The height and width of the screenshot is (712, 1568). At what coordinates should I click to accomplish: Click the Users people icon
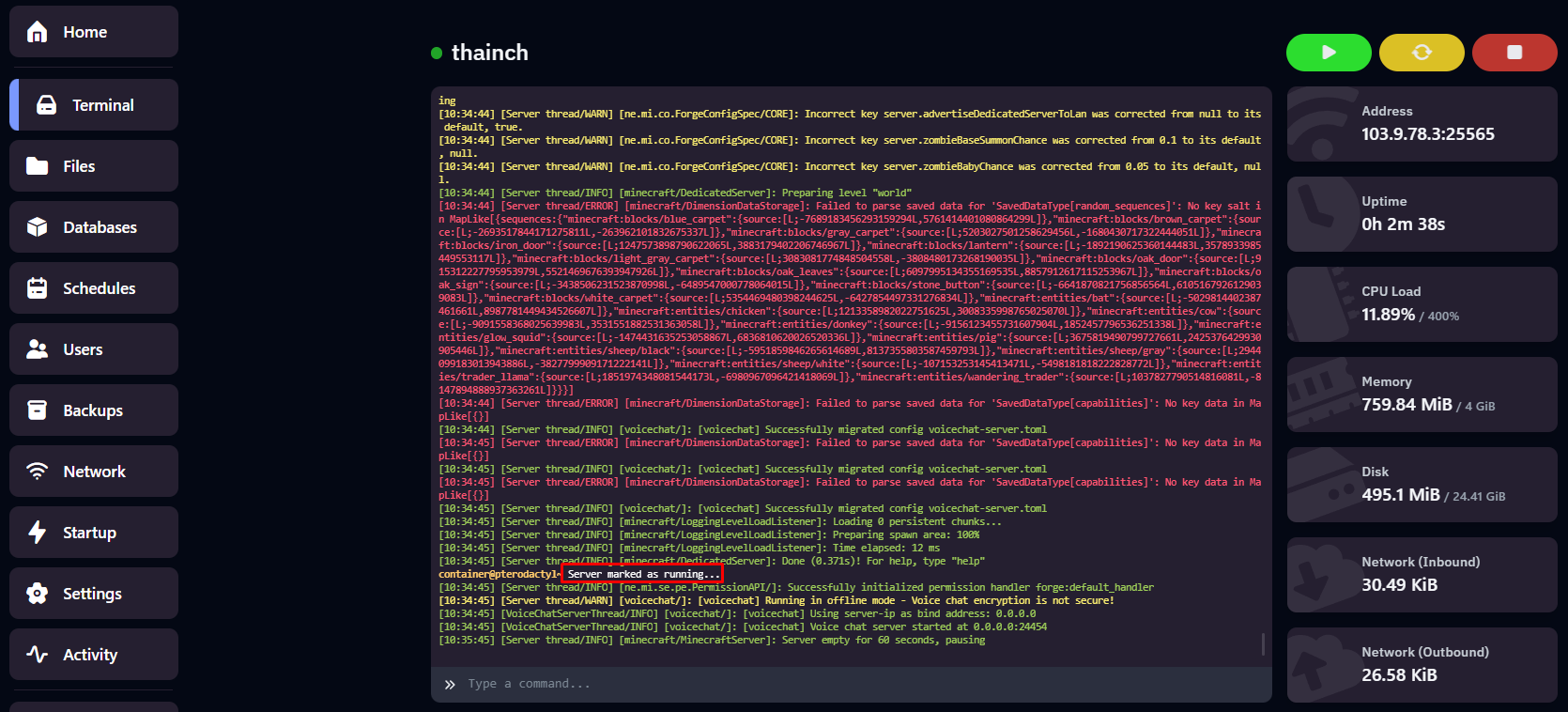tap(38, 349)
